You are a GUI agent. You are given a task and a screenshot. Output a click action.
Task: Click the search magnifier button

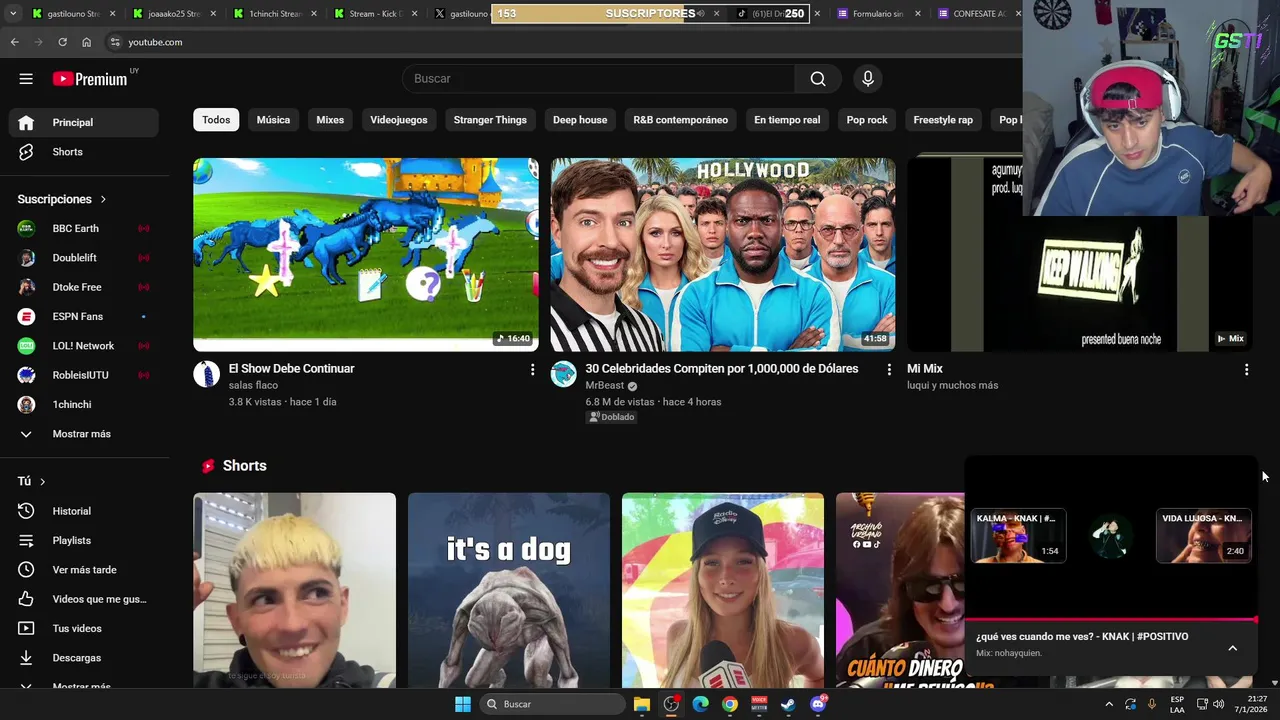(x=818, y=79)
